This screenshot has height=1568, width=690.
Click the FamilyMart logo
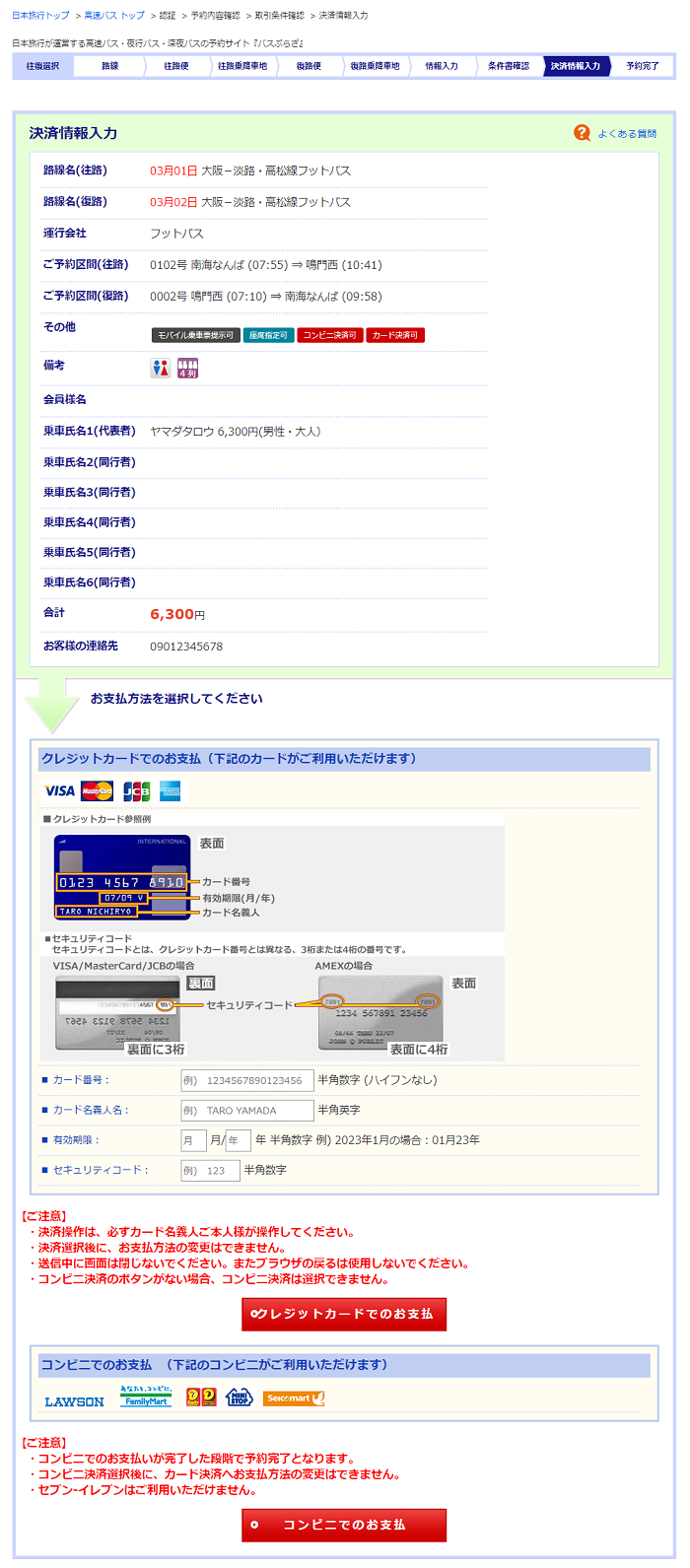click(x=146, y=1397)
